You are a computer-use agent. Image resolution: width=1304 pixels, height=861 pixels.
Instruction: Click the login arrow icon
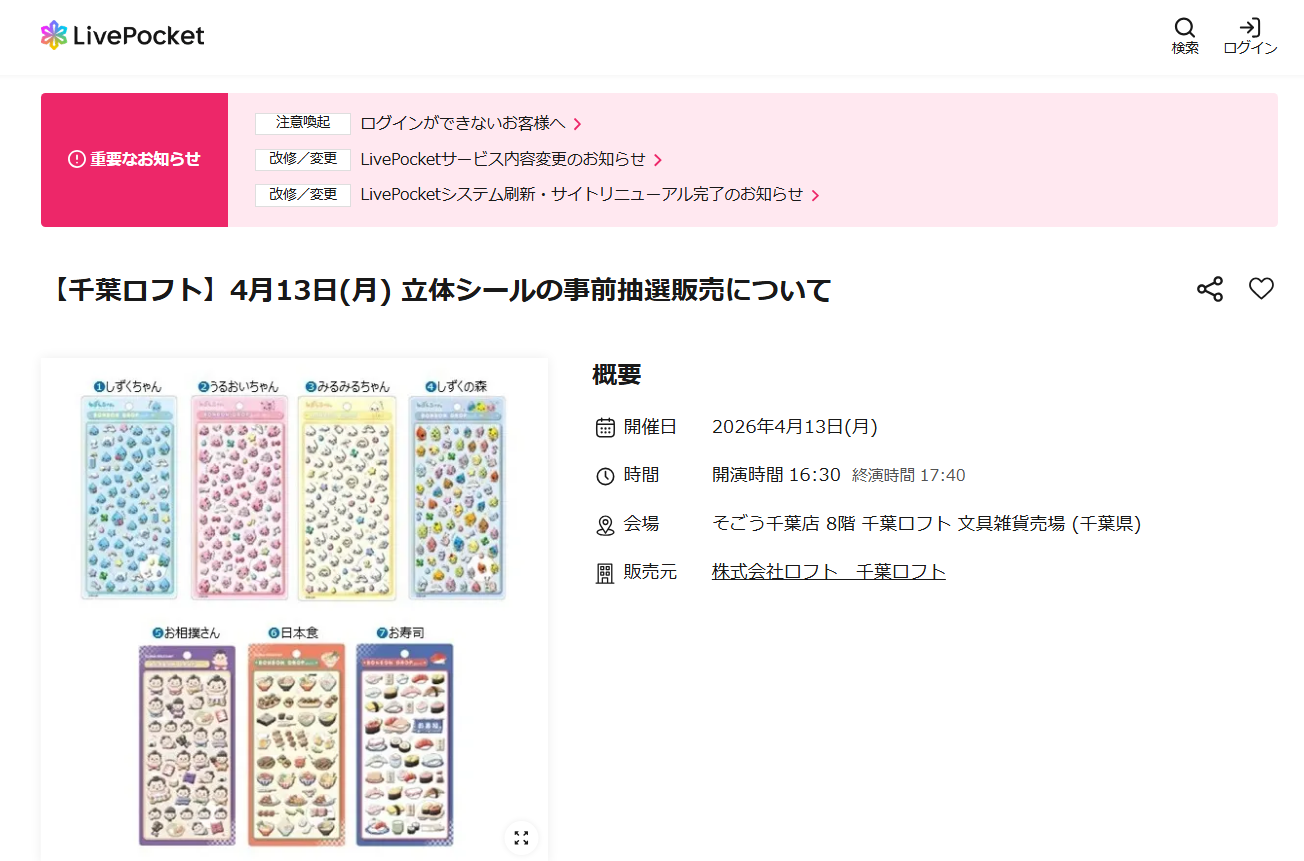tap(1250, 28)
